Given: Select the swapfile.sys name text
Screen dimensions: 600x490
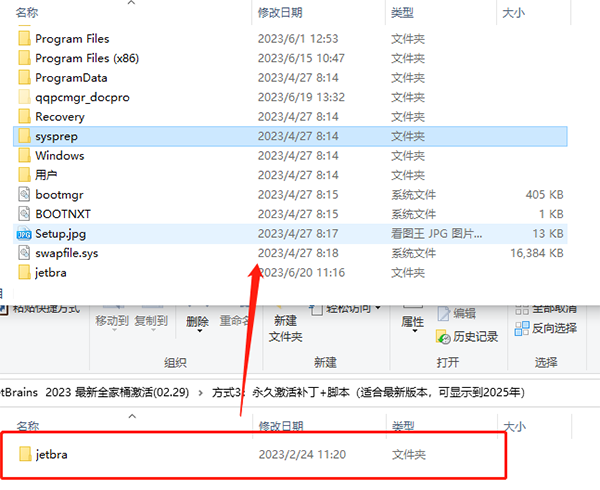Looking at the screenshot, I should tap(67, 253).
